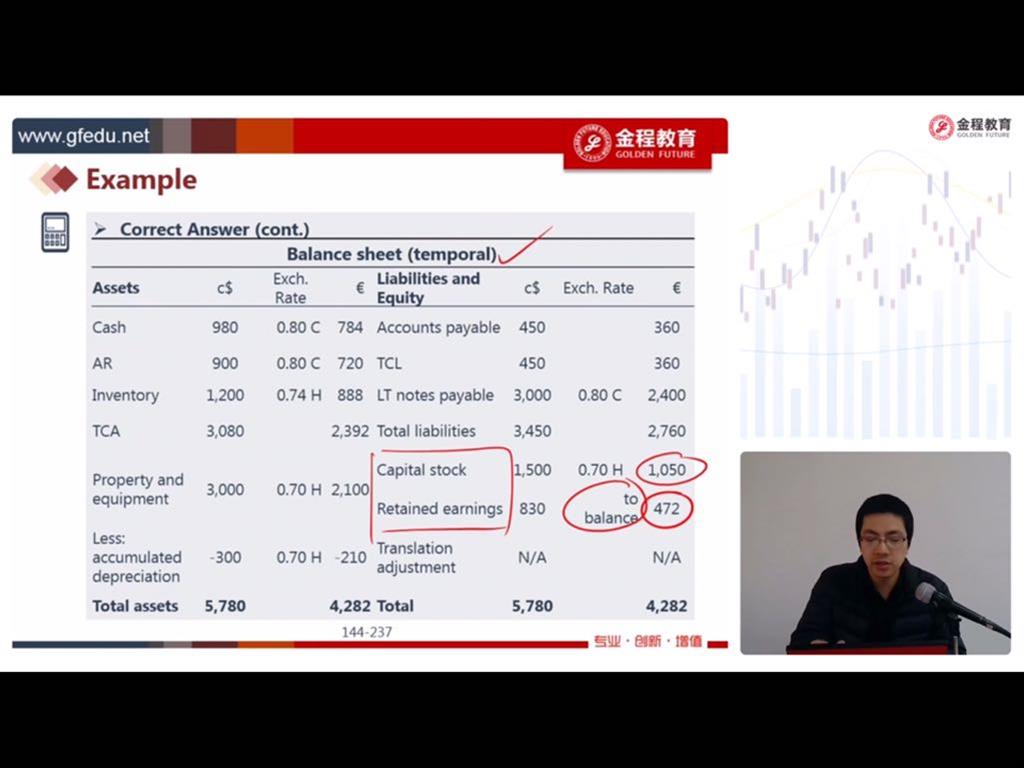The image size is (1024, 768).
Task: Click the 'Total assets' label
Action: (135, 606)
